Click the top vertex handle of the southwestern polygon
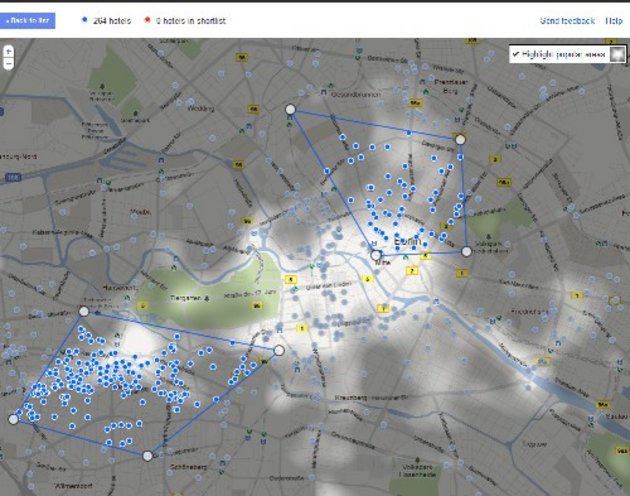The image size is (630, 496). point(84,312)
